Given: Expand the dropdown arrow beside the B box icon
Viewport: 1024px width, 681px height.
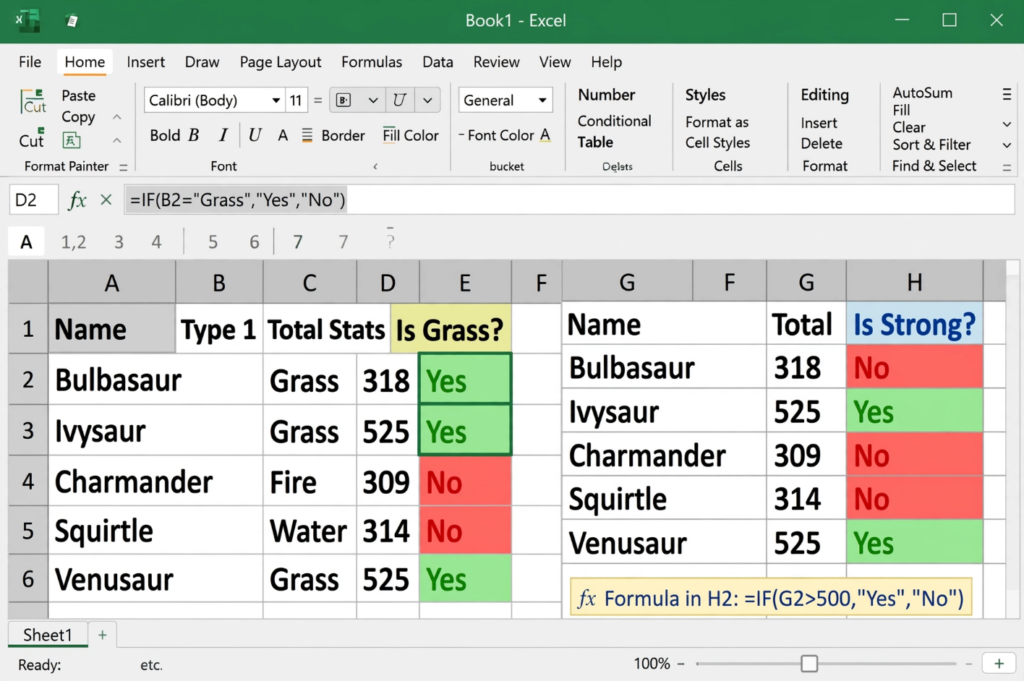Looking at the screenshot, I should [x=373, y=100].
